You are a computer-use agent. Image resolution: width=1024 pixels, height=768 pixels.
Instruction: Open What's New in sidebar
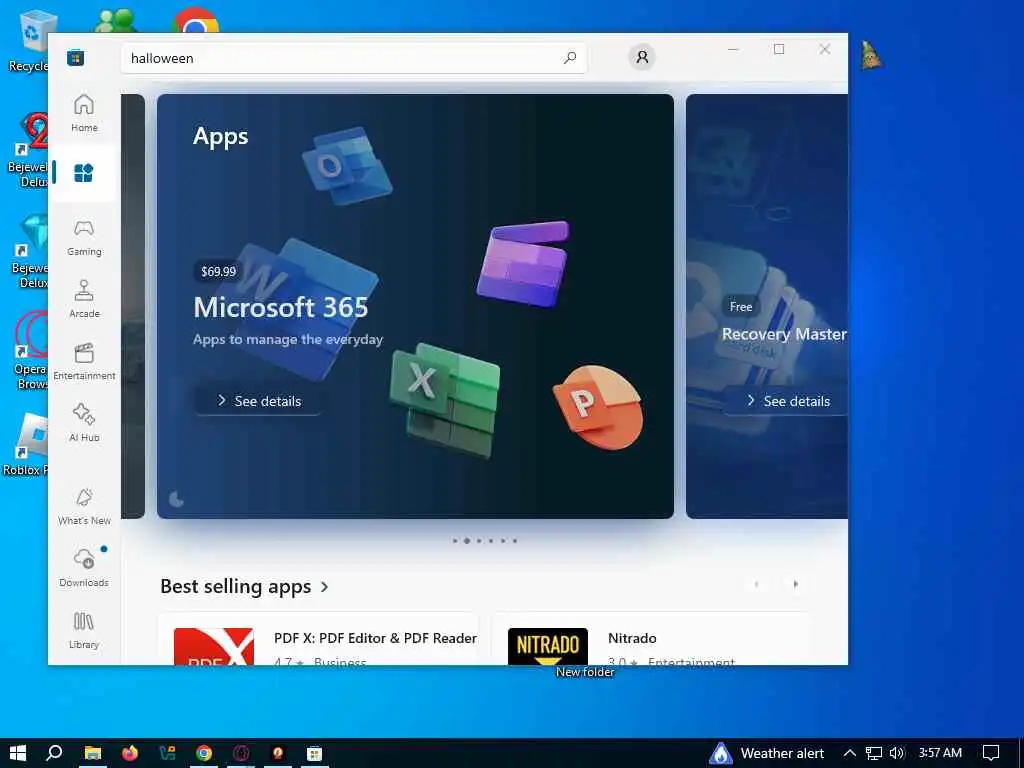point(84,506)
